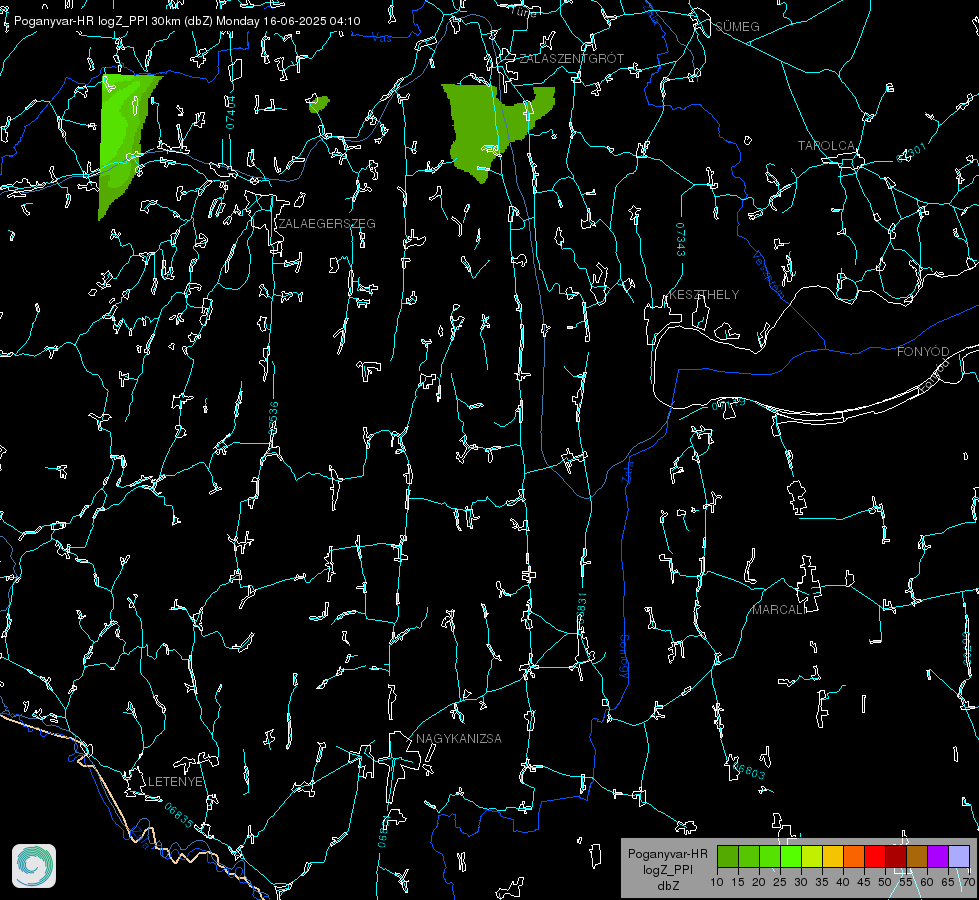979x900 pixels.
Task: Select the 55–60 dBZ brown legend swatch
Action: click(x=917, y=856)
